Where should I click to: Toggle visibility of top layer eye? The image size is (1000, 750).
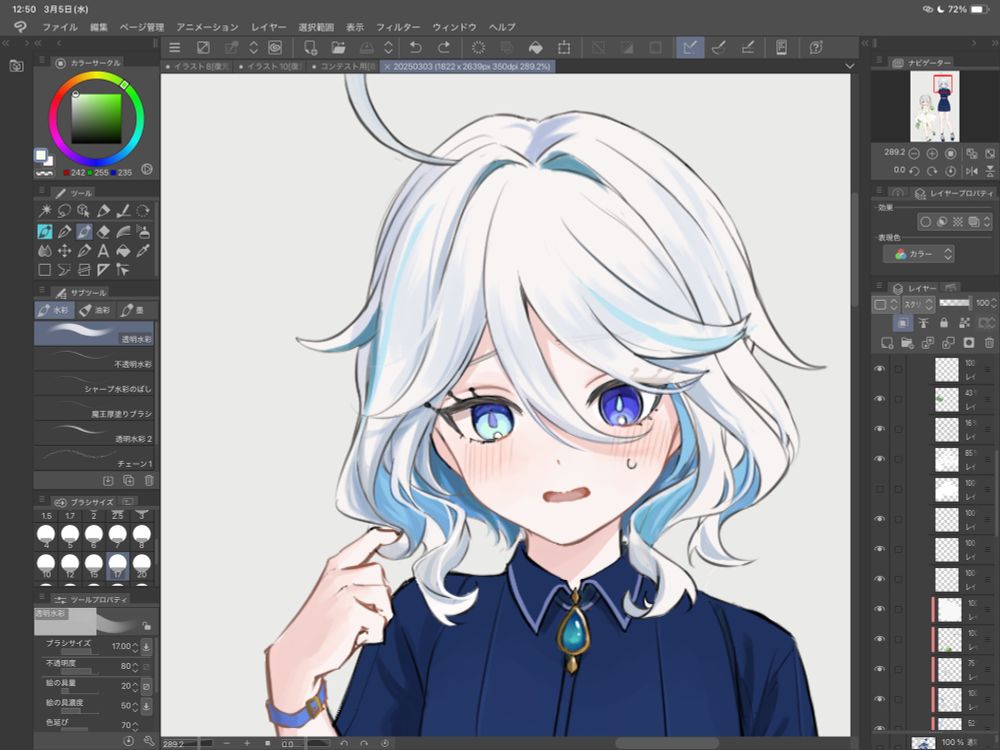click(879, 369)
